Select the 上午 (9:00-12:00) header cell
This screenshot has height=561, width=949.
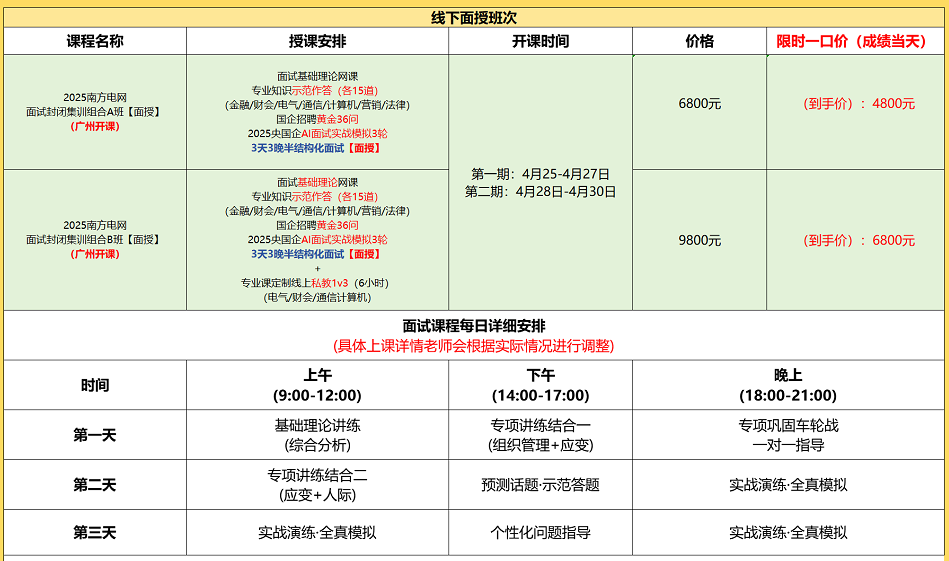[317, 385]
